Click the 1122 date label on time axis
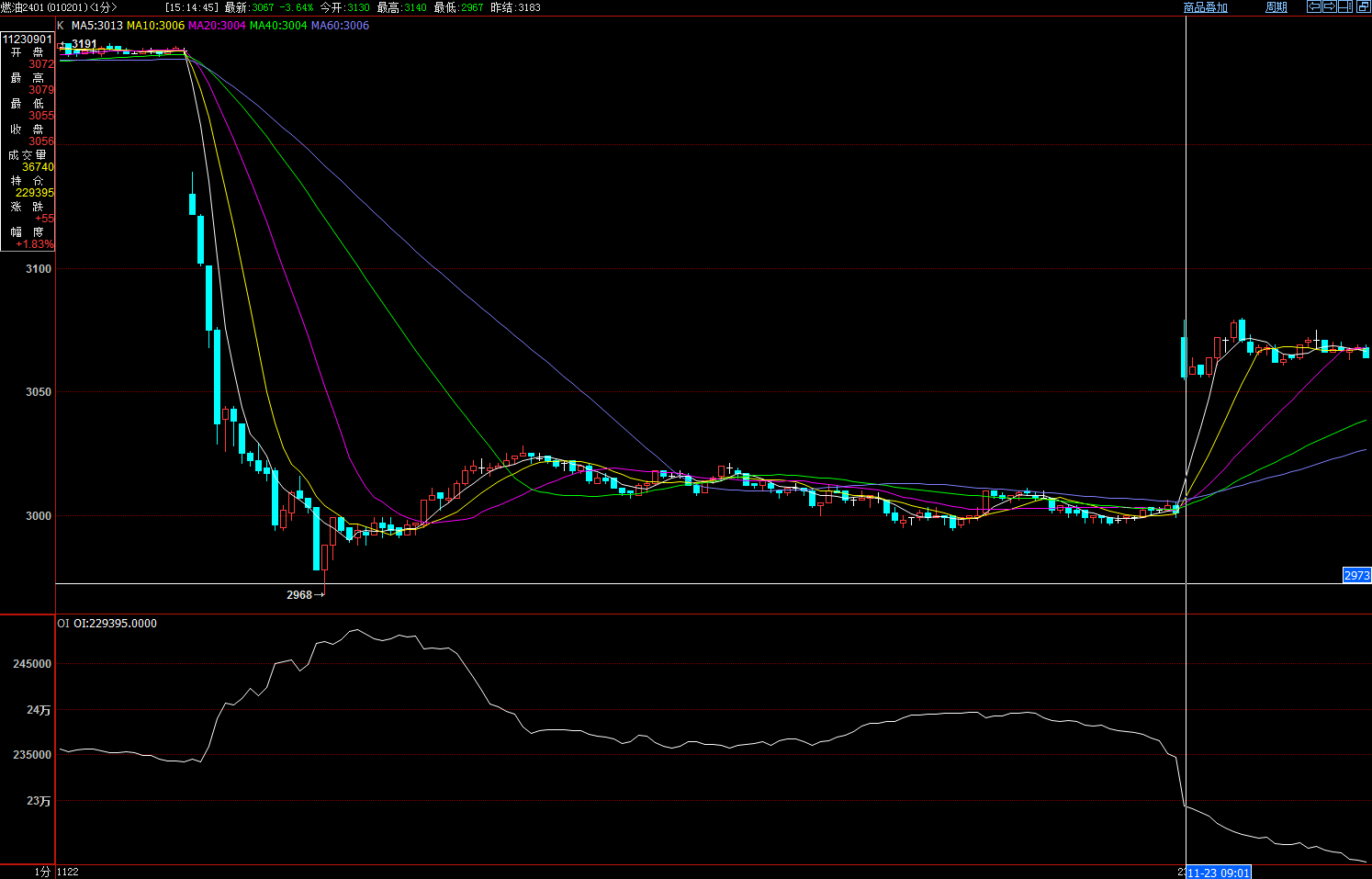Screen dimensions: 1372x879 (x=68, y=872)
